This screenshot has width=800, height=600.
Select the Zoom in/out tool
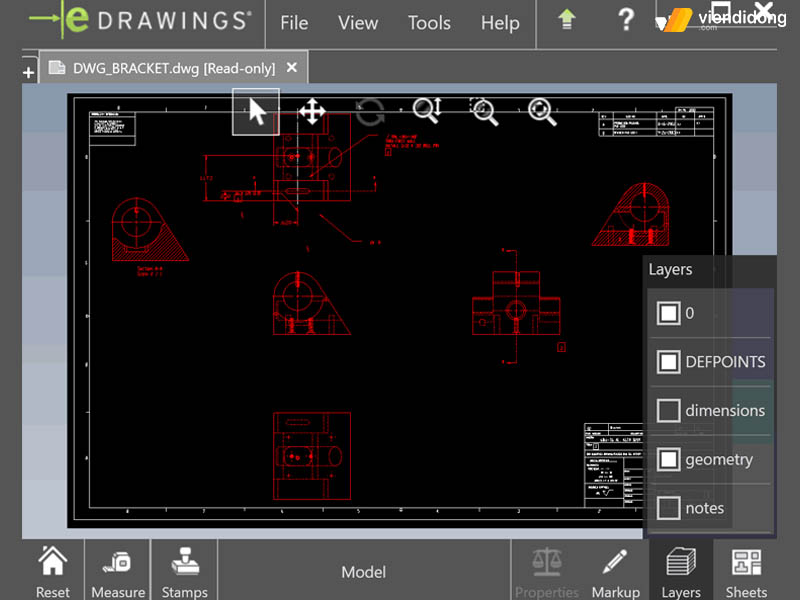click(x=427, y=111)
